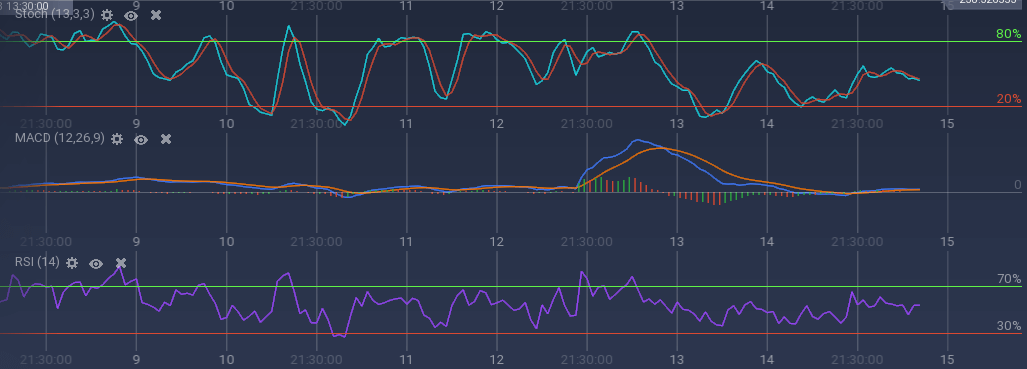Image resolution: width=1027 pixels, height=369 pixels.
Task: Open Stoch (13,3,3) indicator settings gear
Action: (x=106, y=15)
